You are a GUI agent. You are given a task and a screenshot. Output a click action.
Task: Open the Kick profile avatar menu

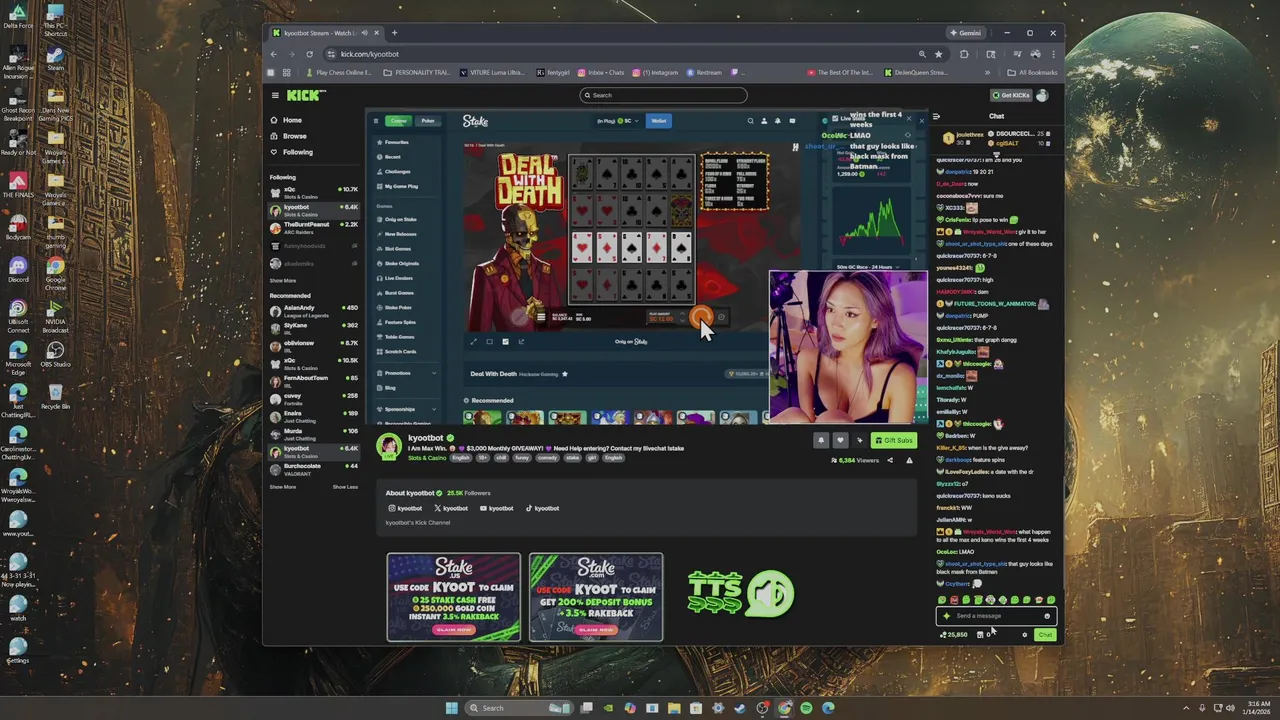(x=1042, y=95)
